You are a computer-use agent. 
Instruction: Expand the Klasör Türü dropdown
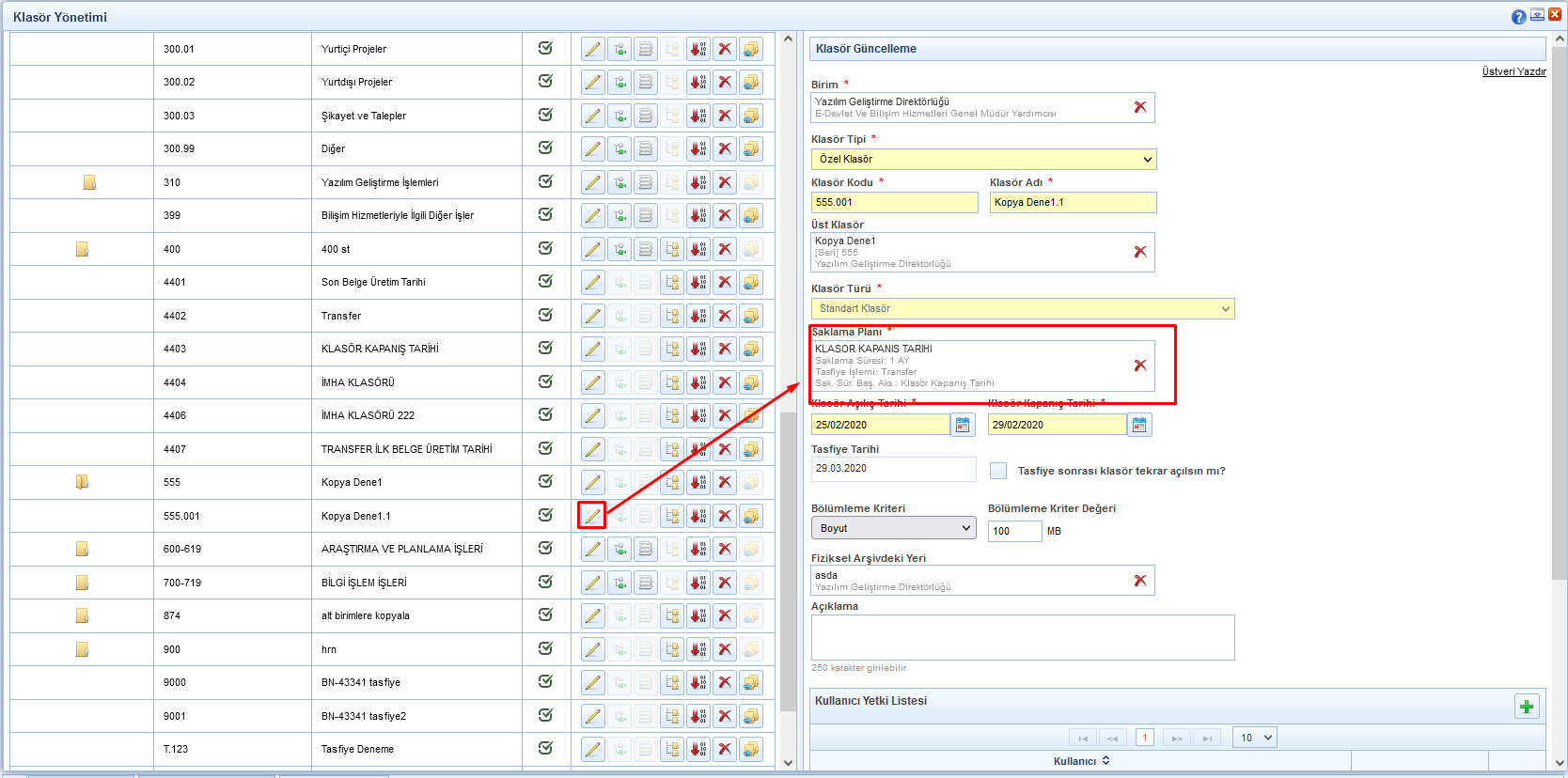click(x=1023, y=309)
